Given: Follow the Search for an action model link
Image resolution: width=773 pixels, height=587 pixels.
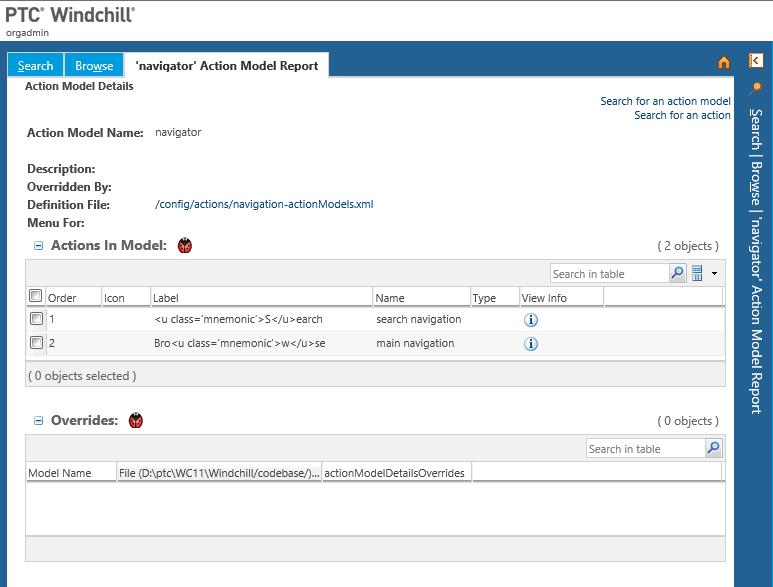Looking at the screenshot, I should coord(665,101).
